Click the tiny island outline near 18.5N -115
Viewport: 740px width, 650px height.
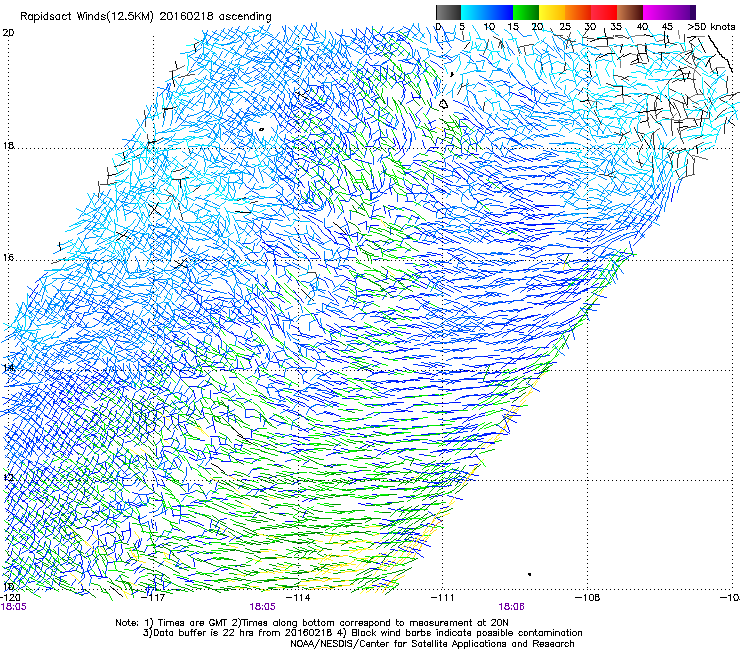261,129
